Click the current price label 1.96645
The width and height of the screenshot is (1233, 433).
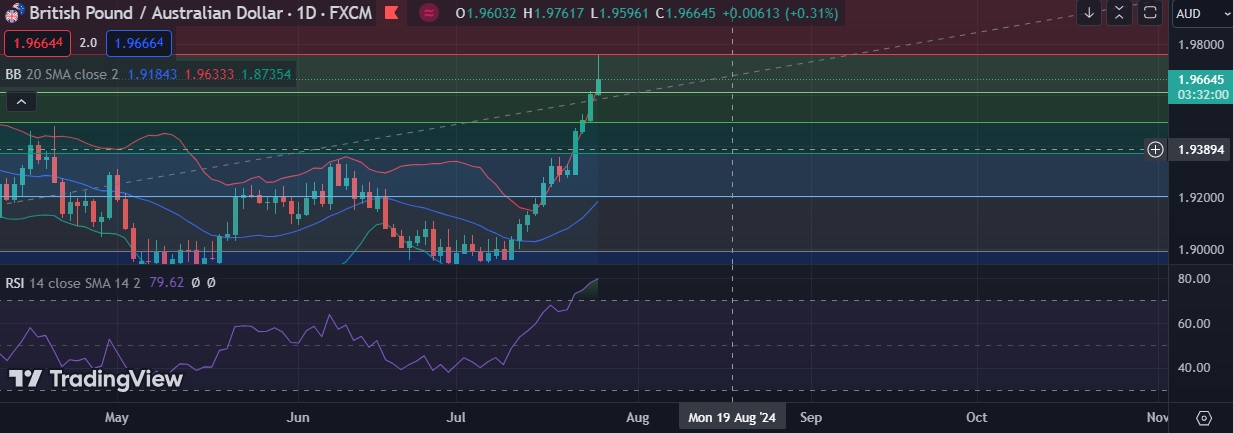point(1201,79)
